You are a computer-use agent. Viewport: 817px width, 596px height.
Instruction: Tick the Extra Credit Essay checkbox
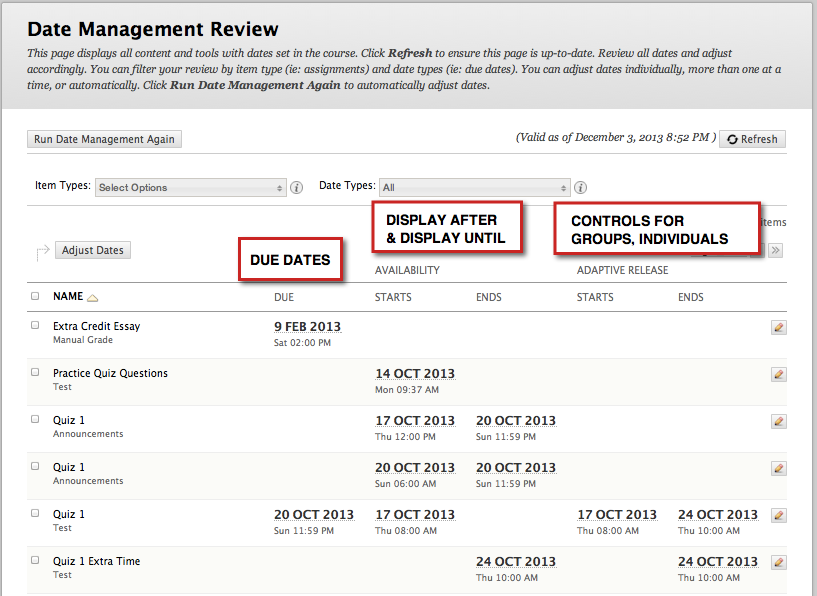(x=36, y=326)
